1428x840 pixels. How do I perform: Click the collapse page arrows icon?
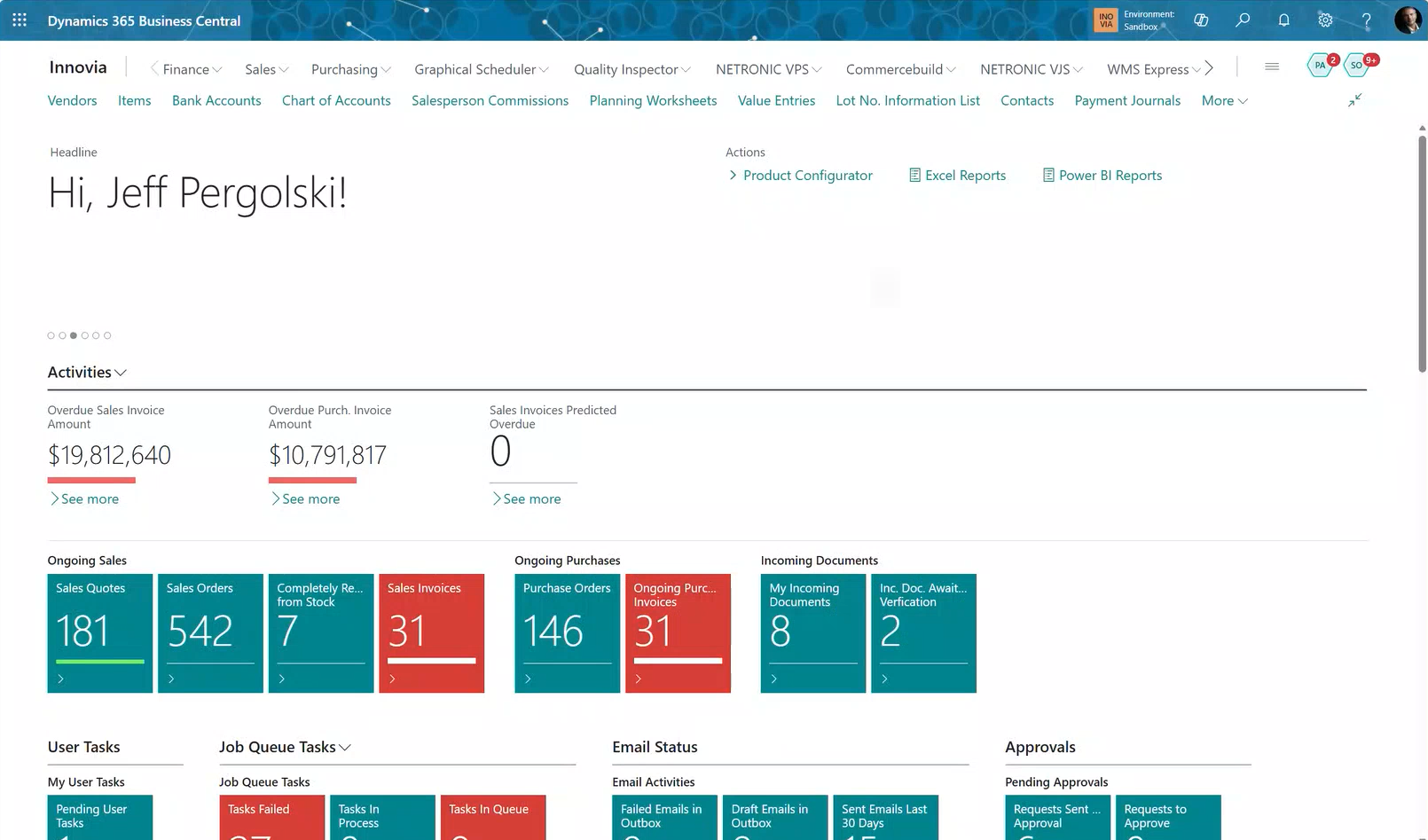coord(1354,100)
